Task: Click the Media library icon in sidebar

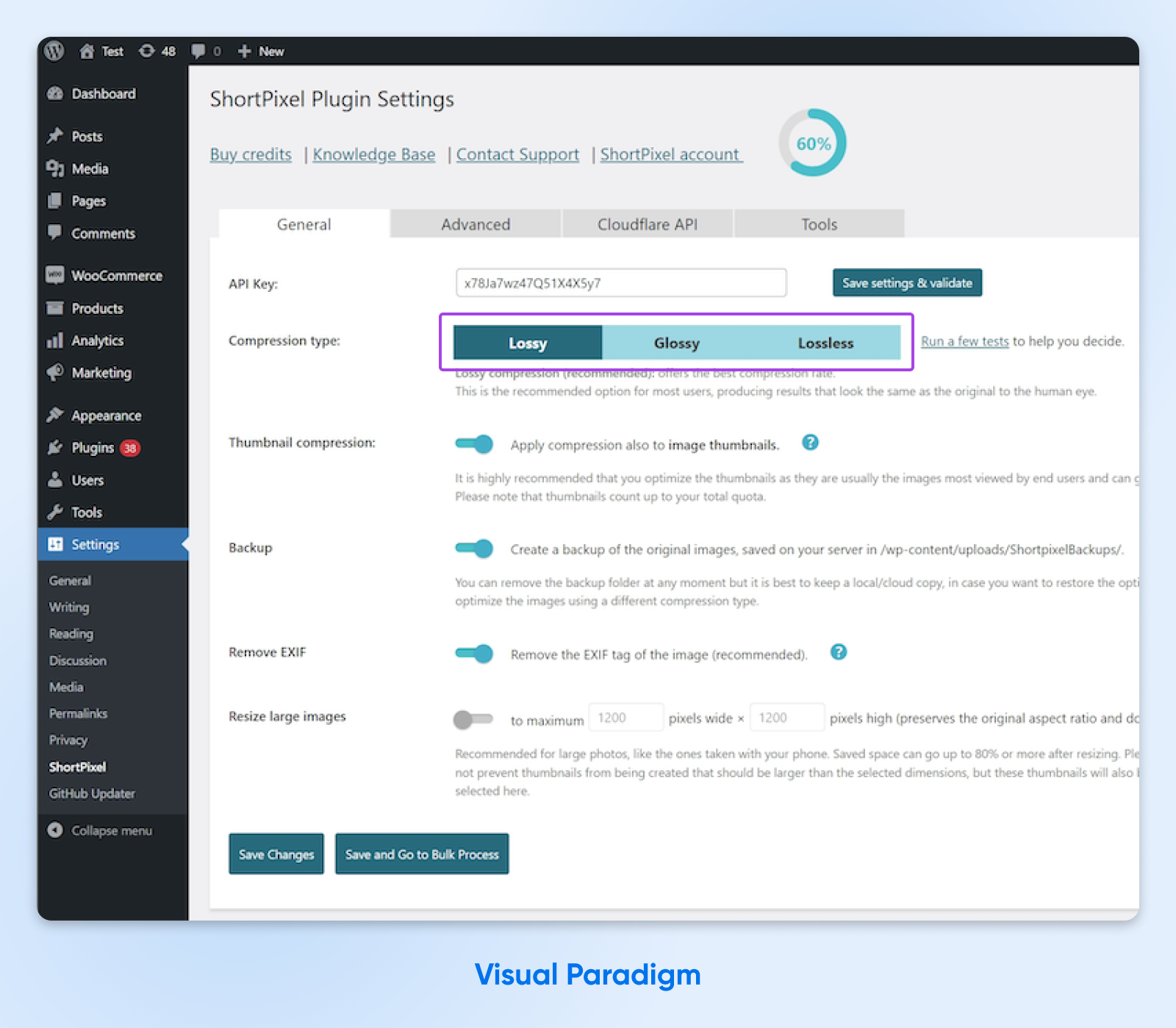Action: tap(55, 168)
